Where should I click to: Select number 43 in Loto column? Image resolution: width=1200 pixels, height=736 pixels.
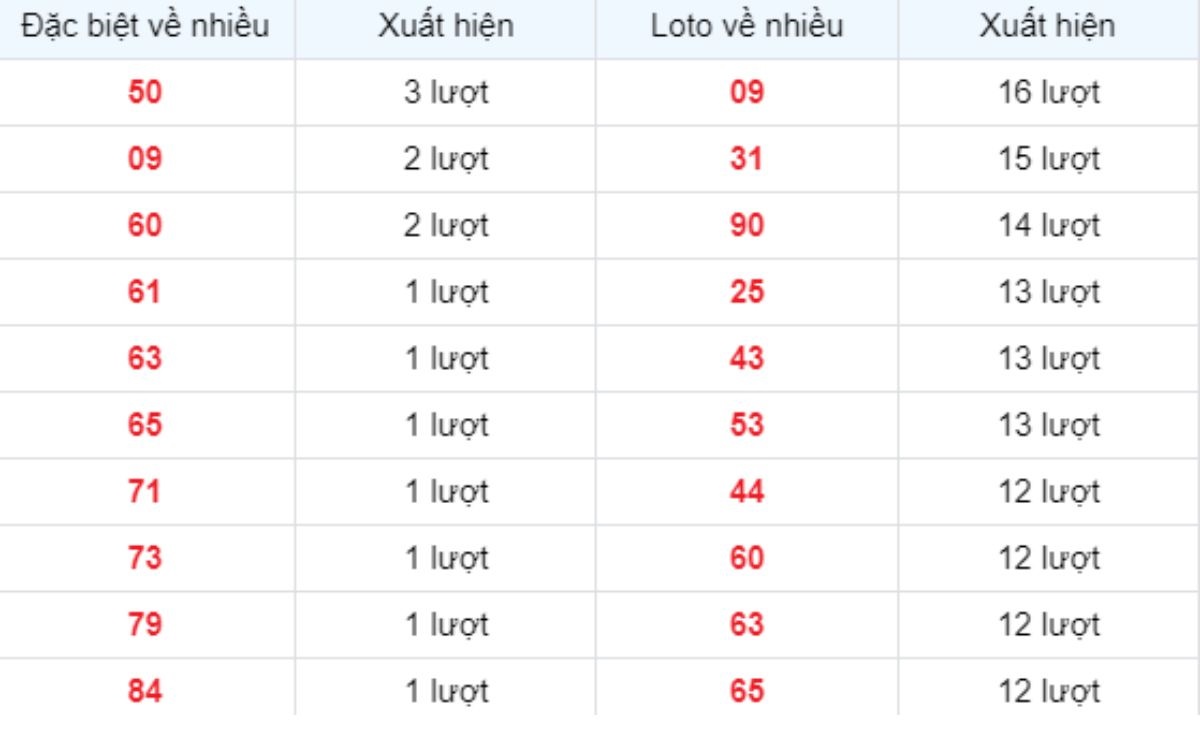[746, 359]
